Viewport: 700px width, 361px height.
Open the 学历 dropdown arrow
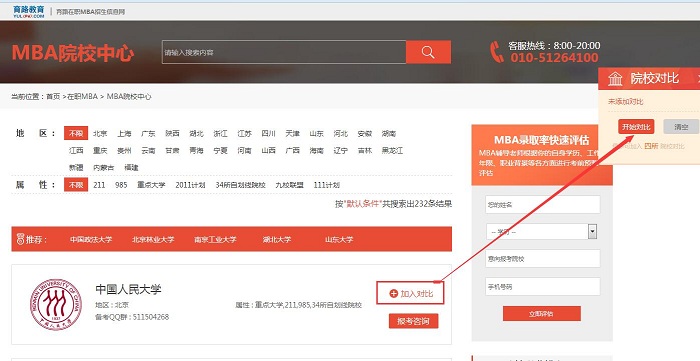click(x=592, y=232)
